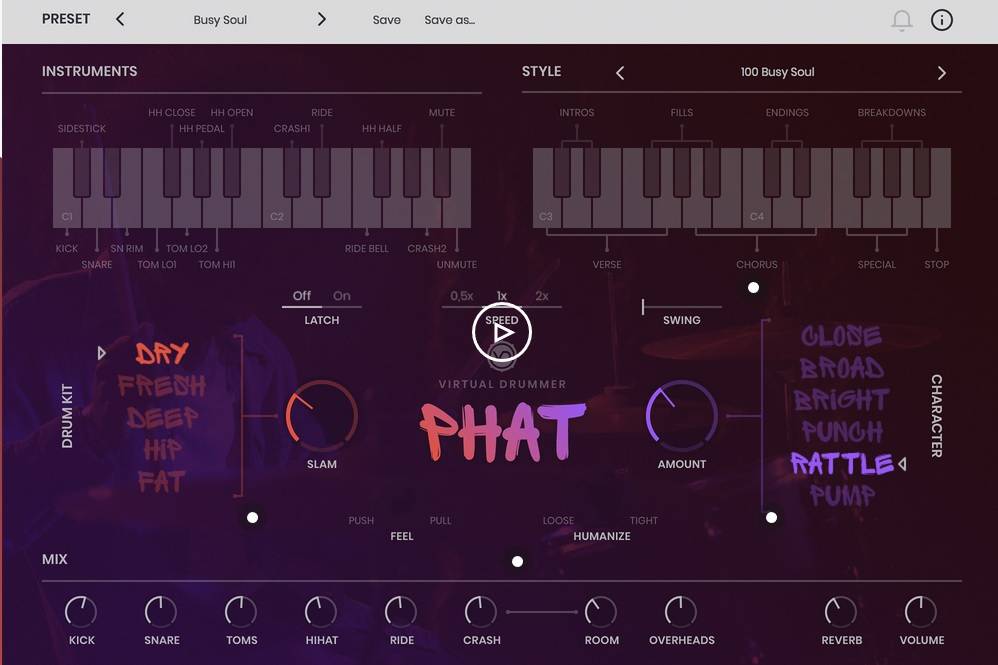Image resolution: width=998 pixels, height=665 pixels.
Task: Open the Busy Soul preset name list
Action: pos(220,20)
